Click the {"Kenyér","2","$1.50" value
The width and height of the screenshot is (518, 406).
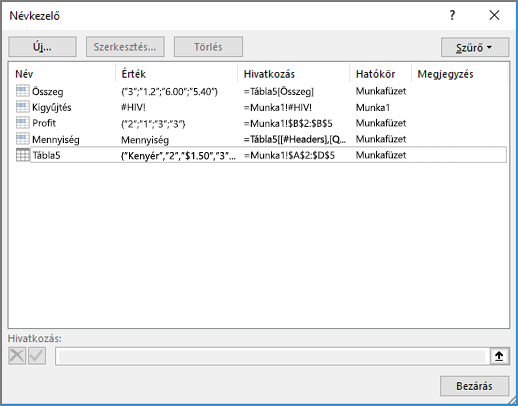pos(179,156)
